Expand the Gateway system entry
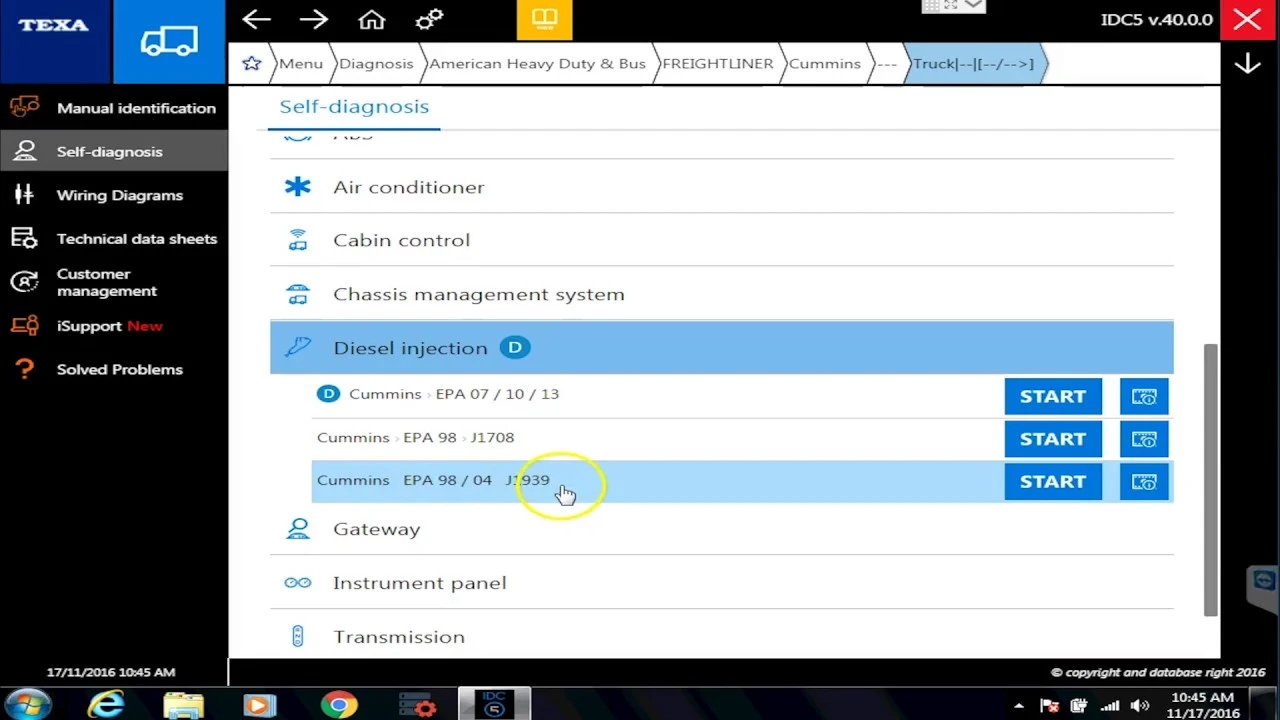 point(721,529)
